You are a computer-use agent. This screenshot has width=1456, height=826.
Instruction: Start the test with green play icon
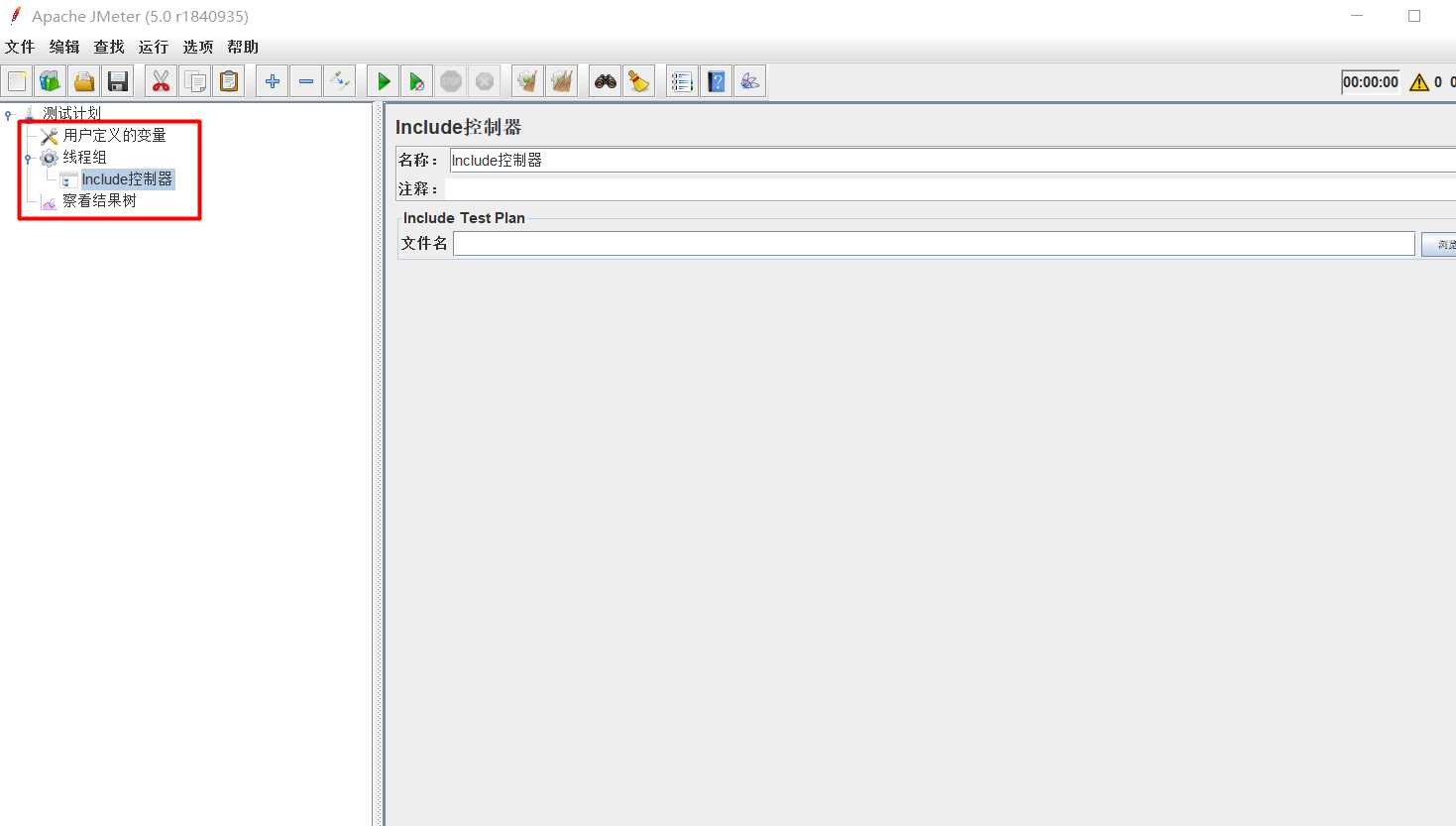pyautogui.click(x=384, y=81)
